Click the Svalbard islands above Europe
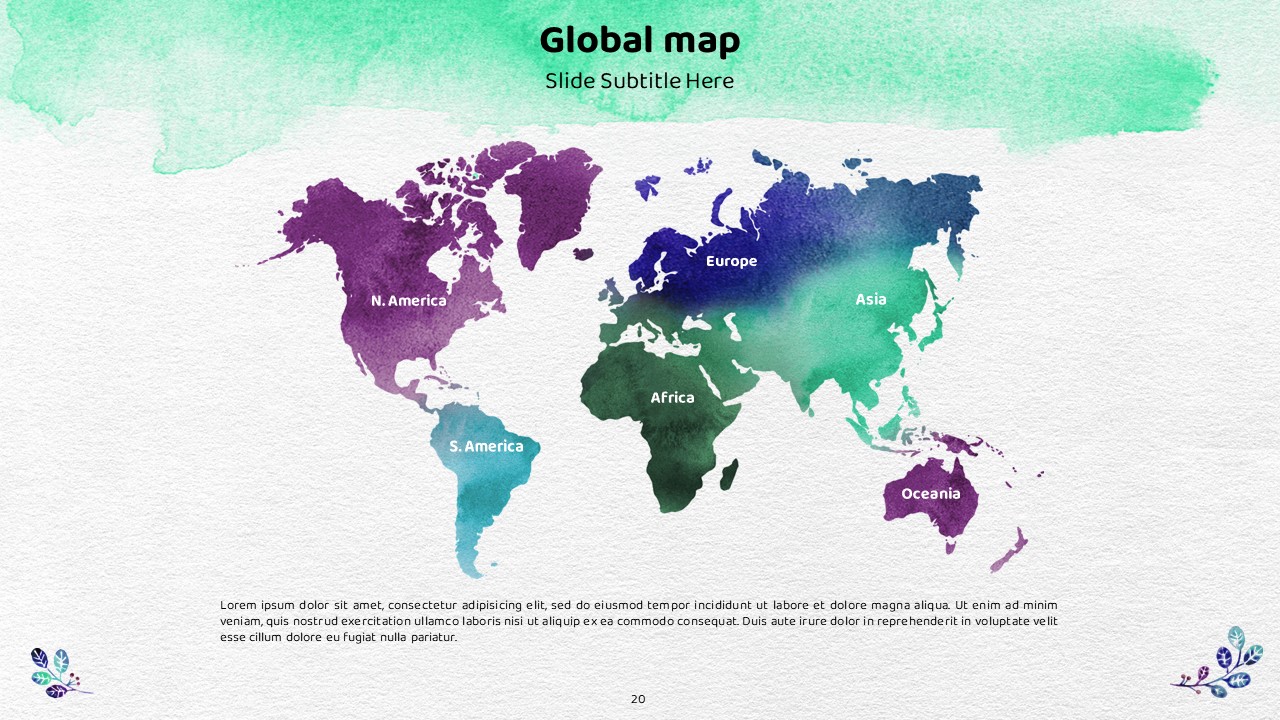The image size is (1280, 720). [x=647, y=186]
